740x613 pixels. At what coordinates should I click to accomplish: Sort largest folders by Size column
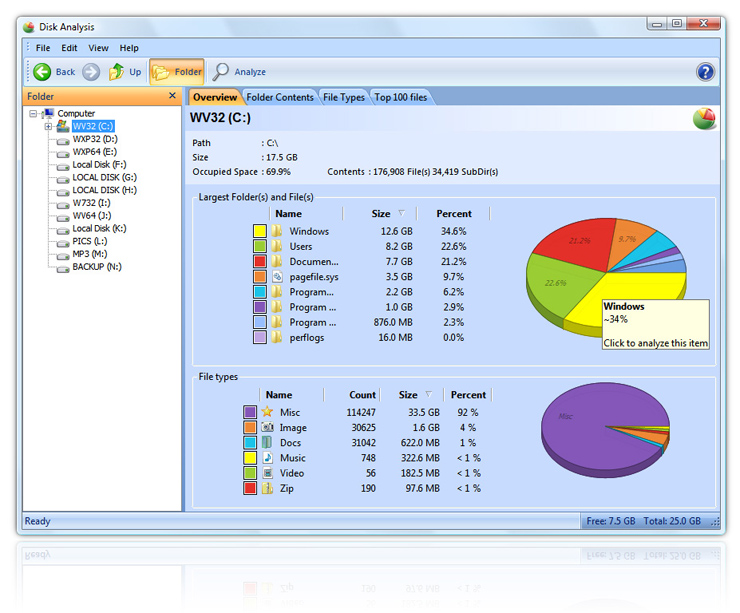381,214
